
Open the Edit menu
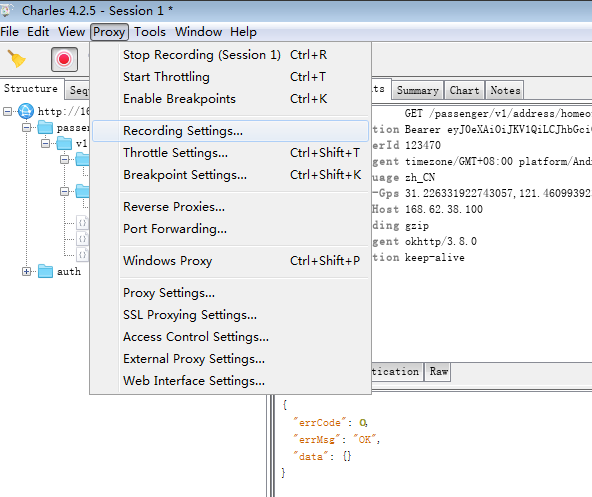pyautogui.click(x=38, y=32)
